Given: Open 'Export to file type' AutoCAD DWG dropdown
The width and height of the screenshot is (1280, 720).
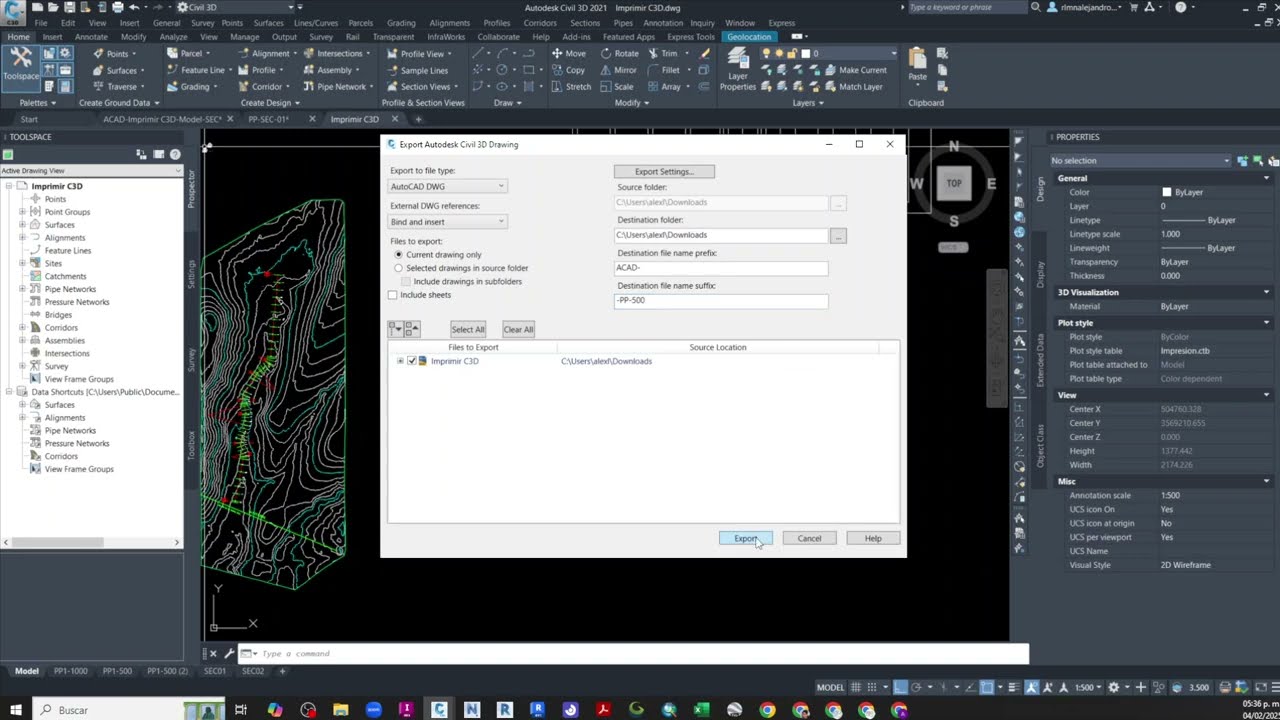Looking at the screenshot, I should (x=448, y=187).
